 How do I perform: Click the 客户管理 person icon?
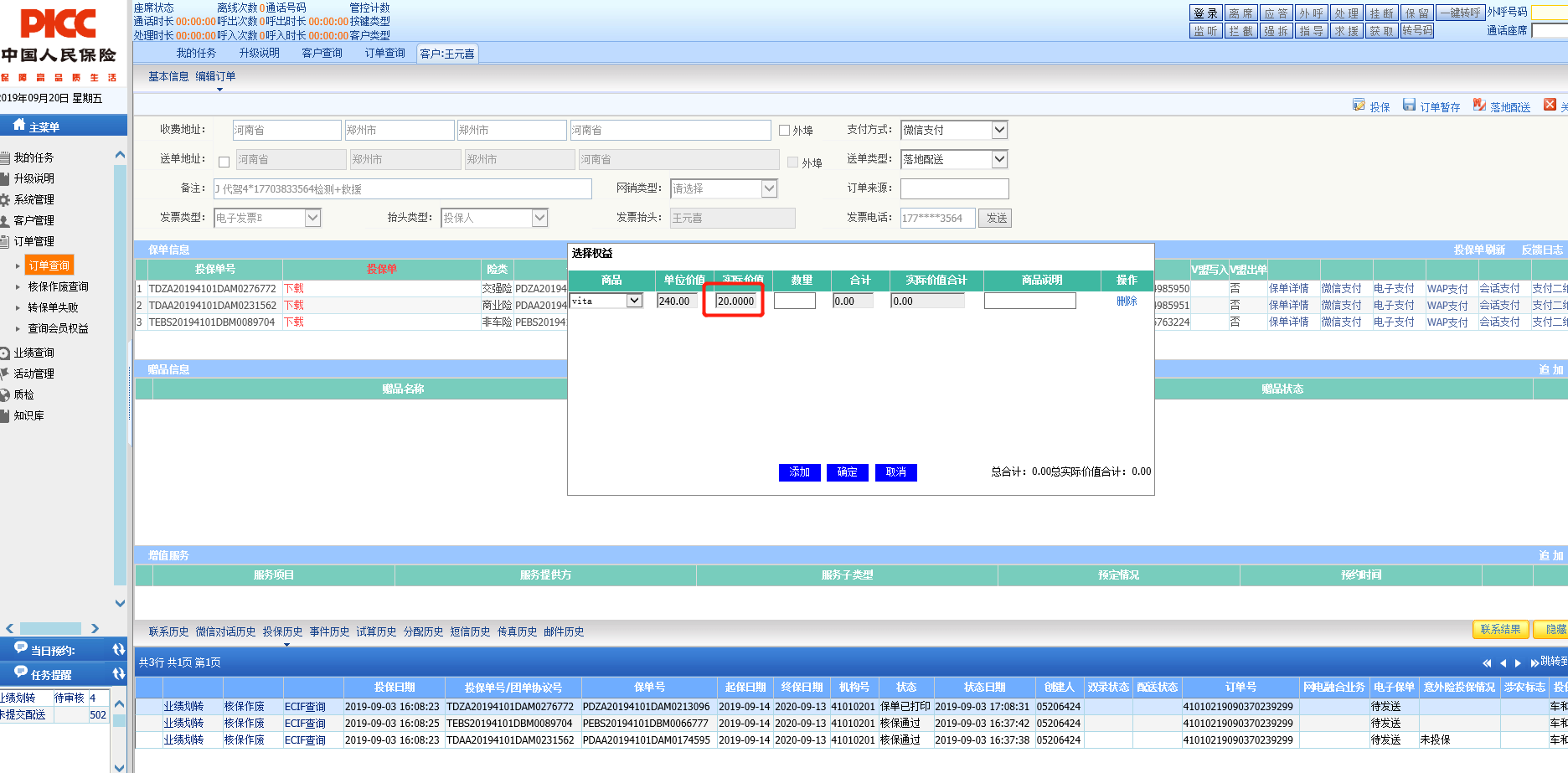[x=4, y=221]
